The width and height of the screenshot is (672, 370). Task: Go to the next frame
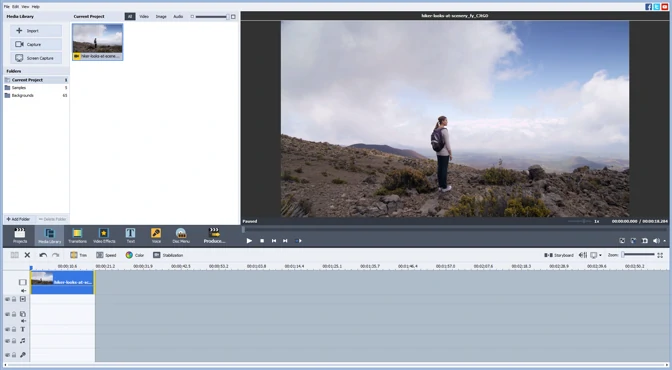tap(285, 241)
